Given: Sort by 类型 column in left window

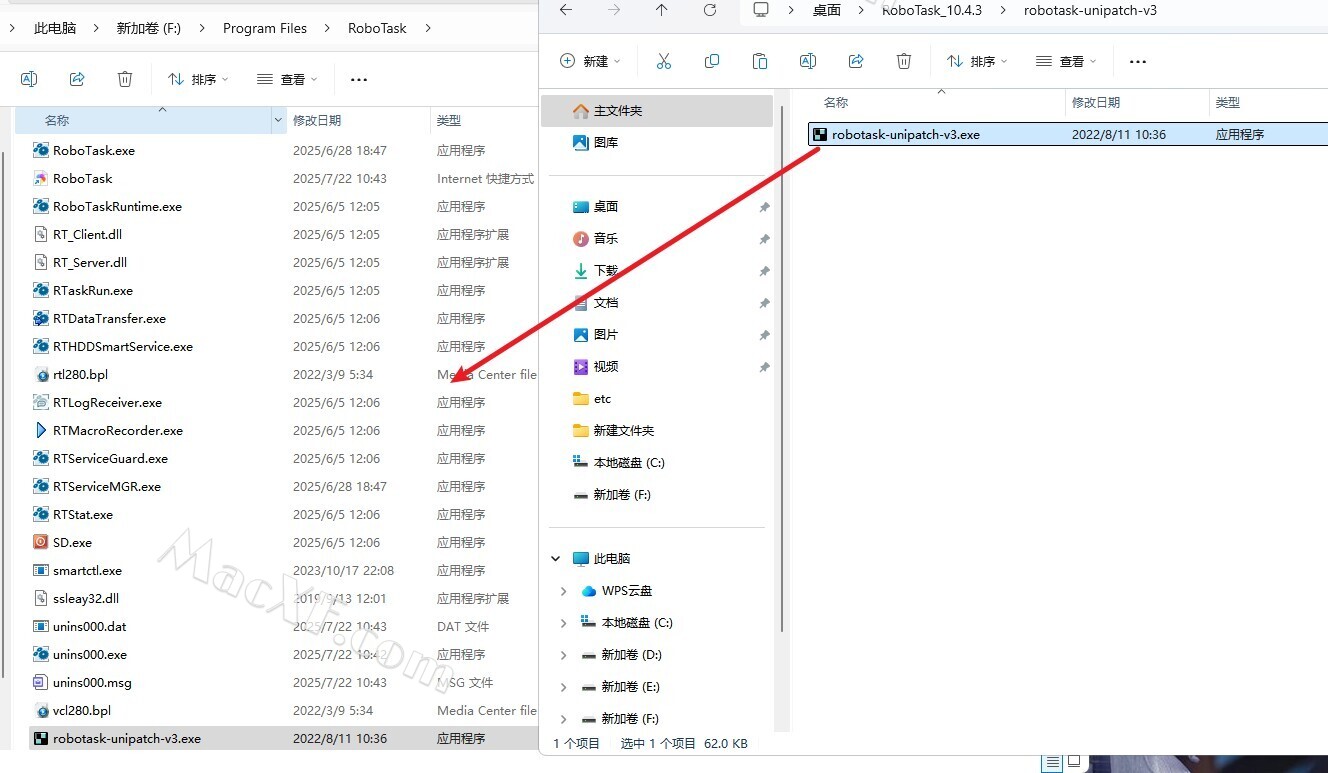Looking at the screenshot, I should (449, 120).
